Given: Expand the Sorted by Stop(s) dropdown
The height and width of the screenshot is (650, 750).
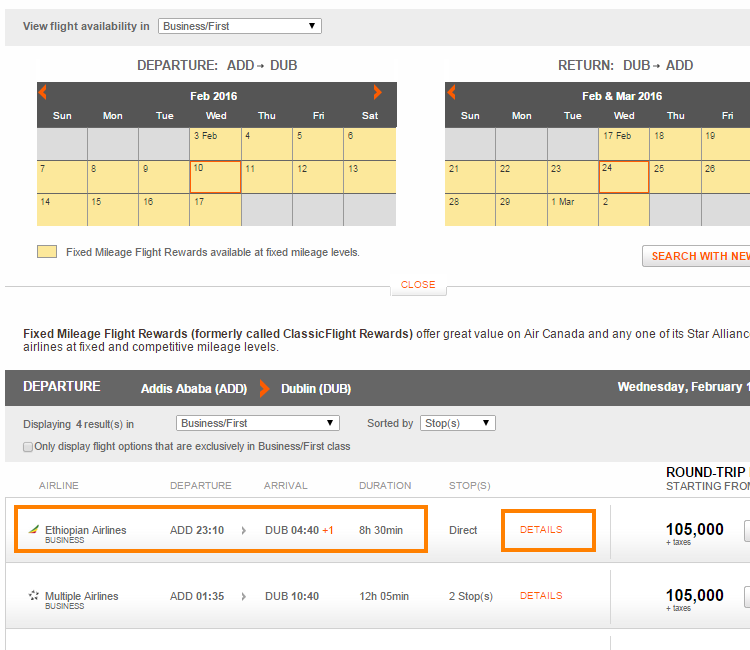Looking at the screenshot, I should 457,423.
